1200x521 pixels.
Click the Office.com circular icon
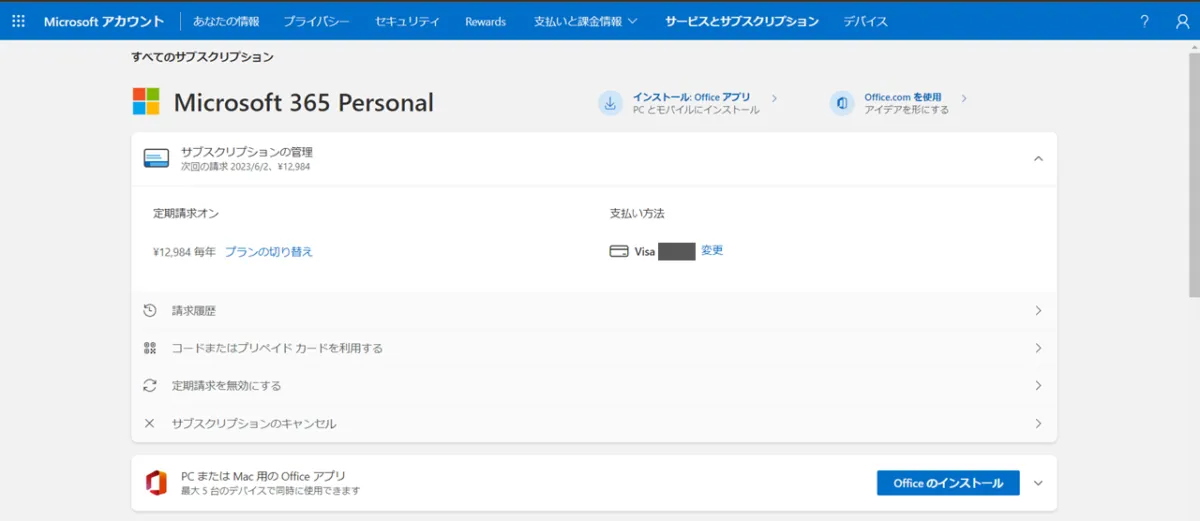point(842,103)
